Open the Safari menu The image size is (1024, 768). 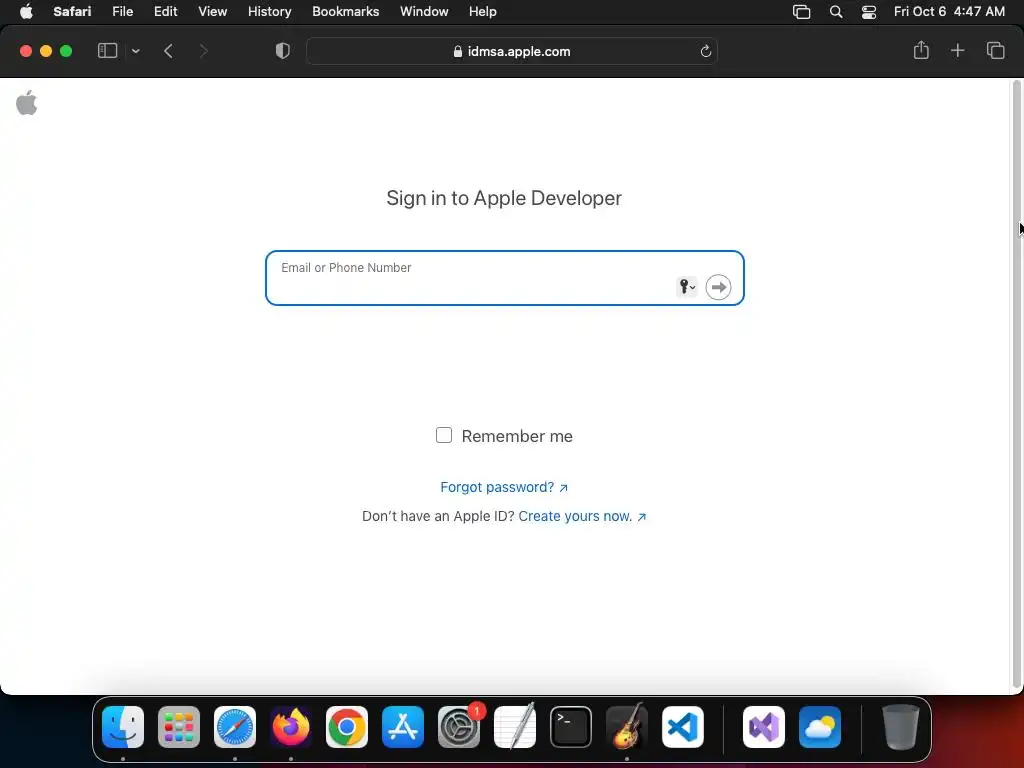[72, 11]
